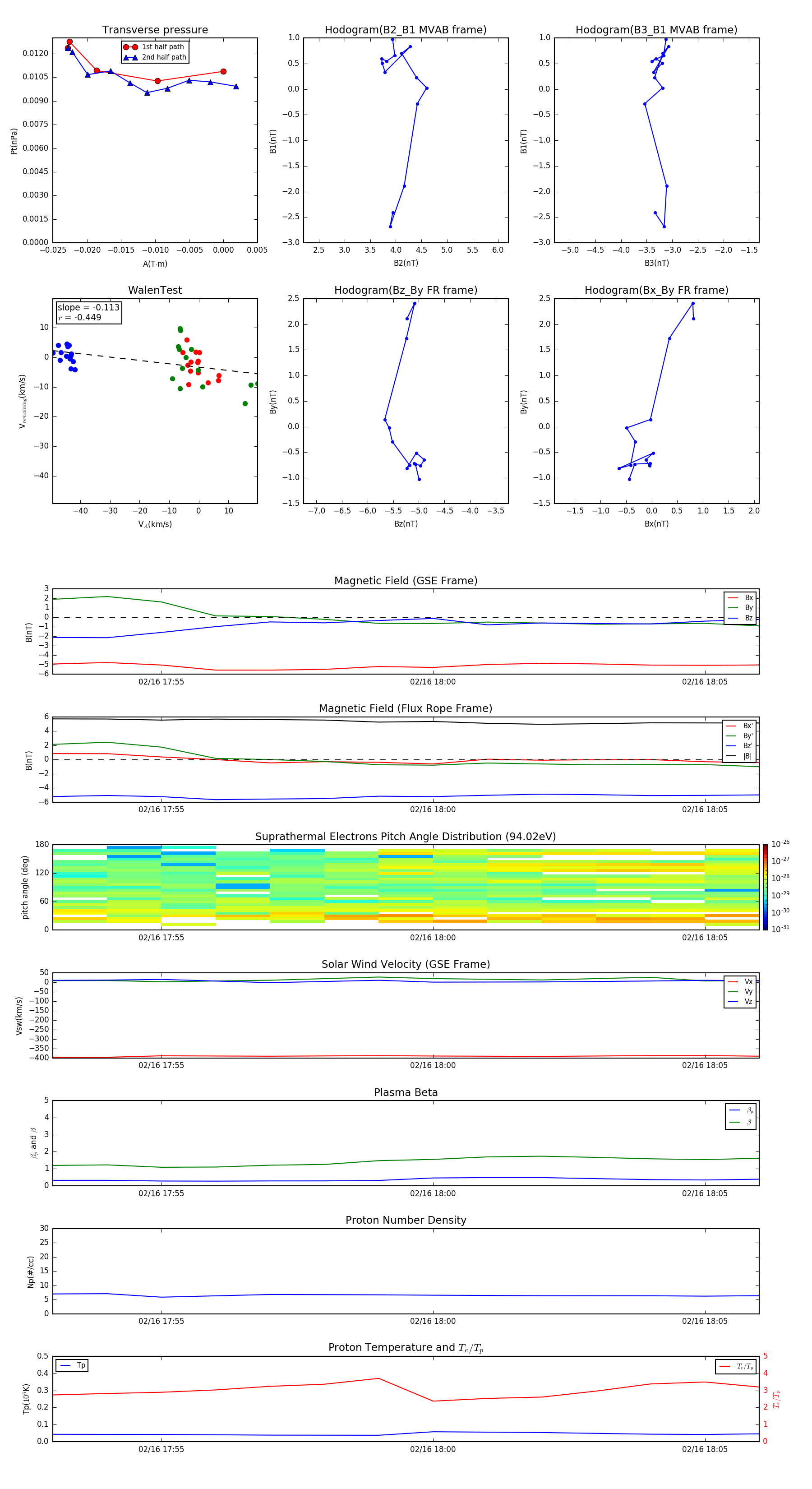Viewport: 812px width, 1489px height.
Task: Select "By" in the GSE Frame legend
Action: tap(741, 607)
